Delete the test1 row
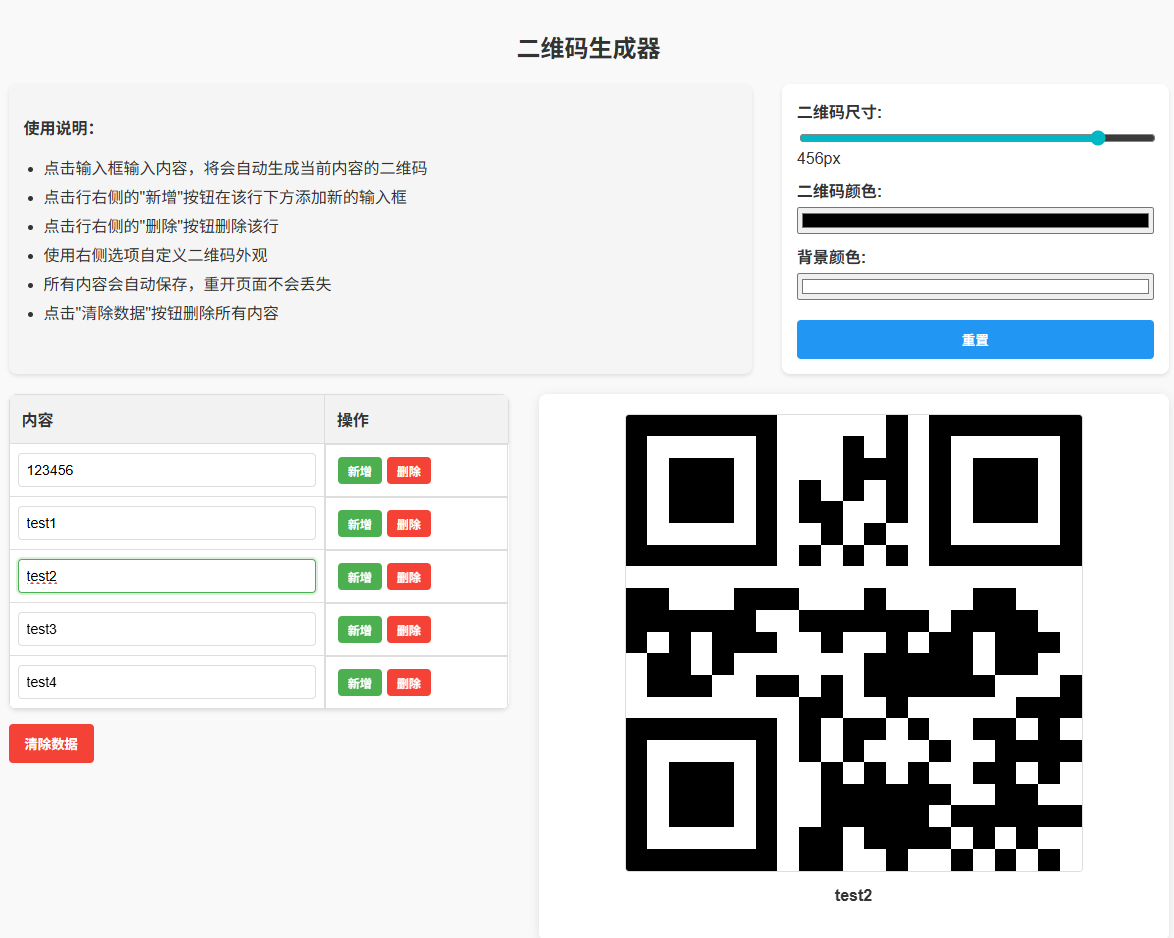The height and width of the screenshot is (938, 1174). [x=408, y=524]
